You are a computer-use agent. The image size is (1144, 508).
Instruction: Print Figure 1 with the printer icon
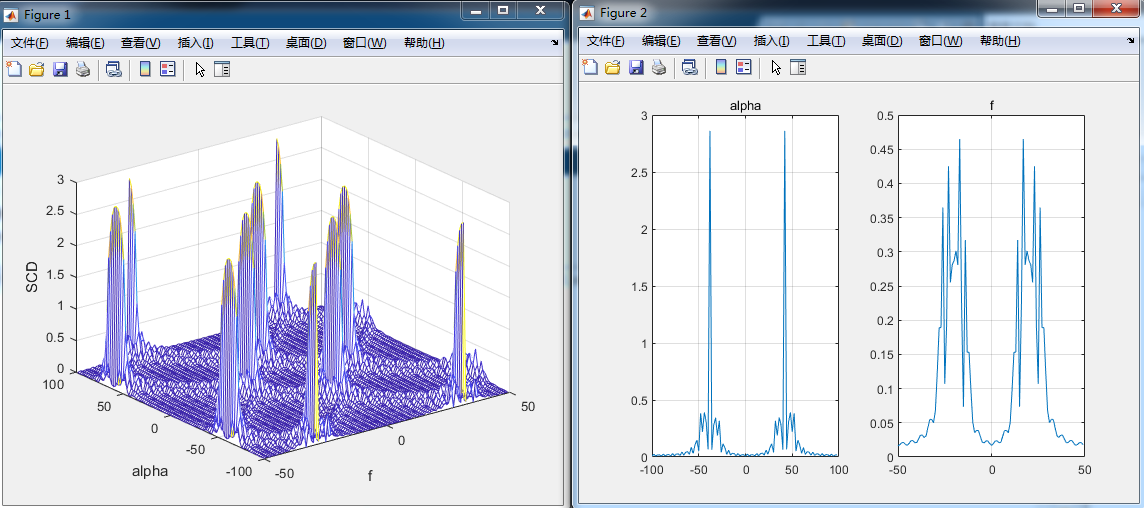(x=82, y=69)
